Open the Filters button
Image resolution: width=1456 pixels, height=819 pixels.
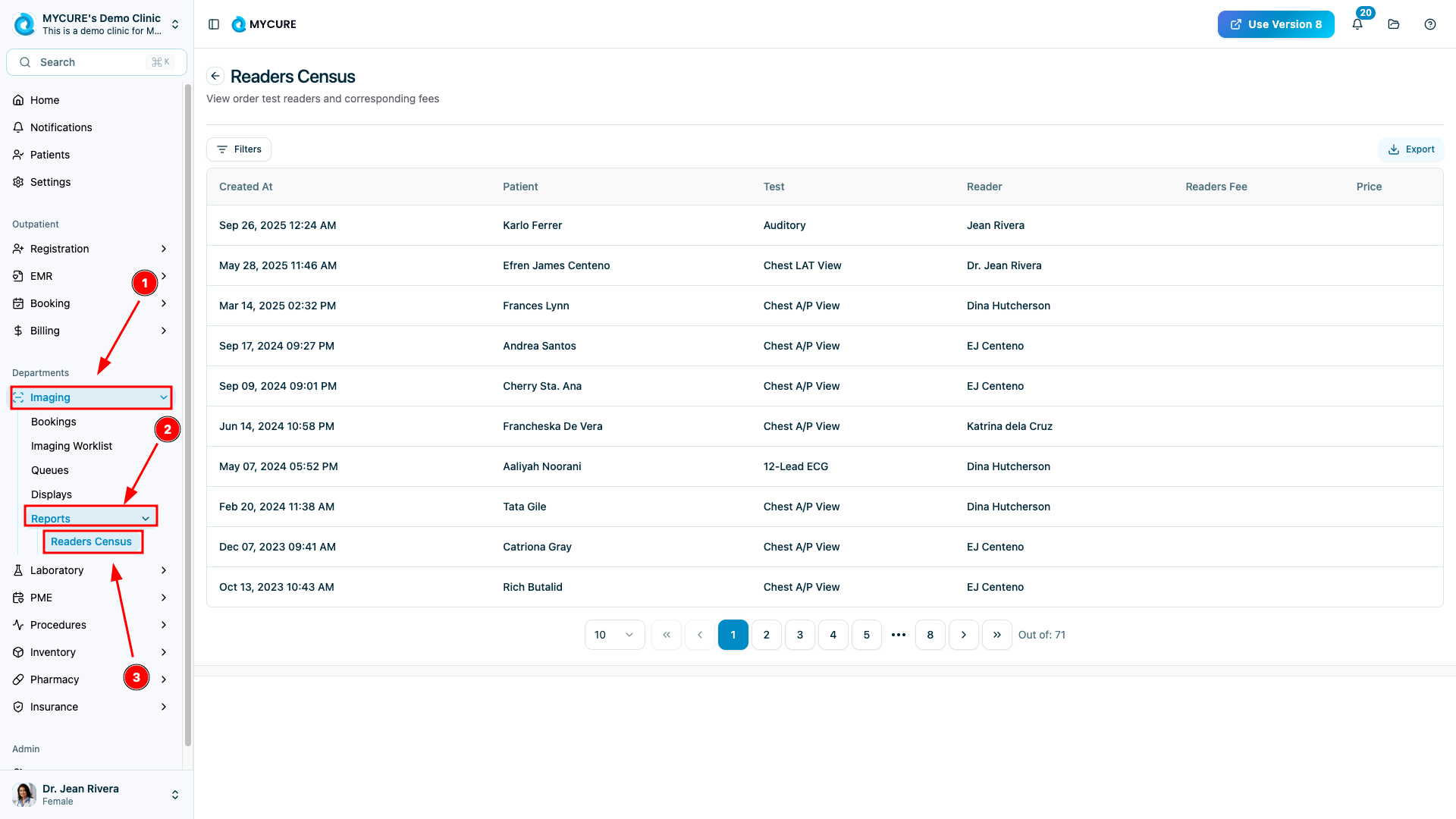pyautogui.click(x=239, y=149)
